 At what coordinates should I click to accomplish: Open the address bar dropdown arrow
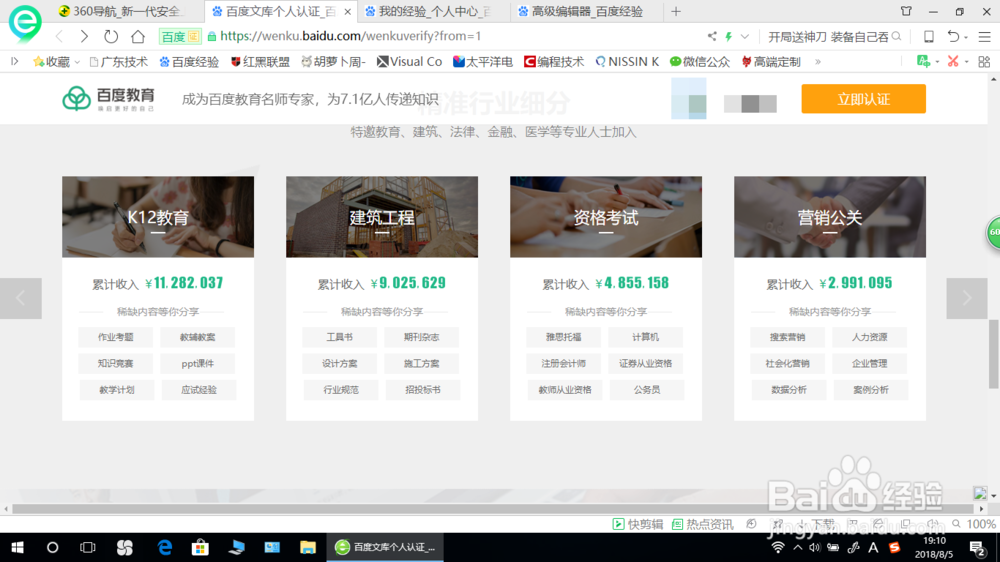tap(744, 36)
